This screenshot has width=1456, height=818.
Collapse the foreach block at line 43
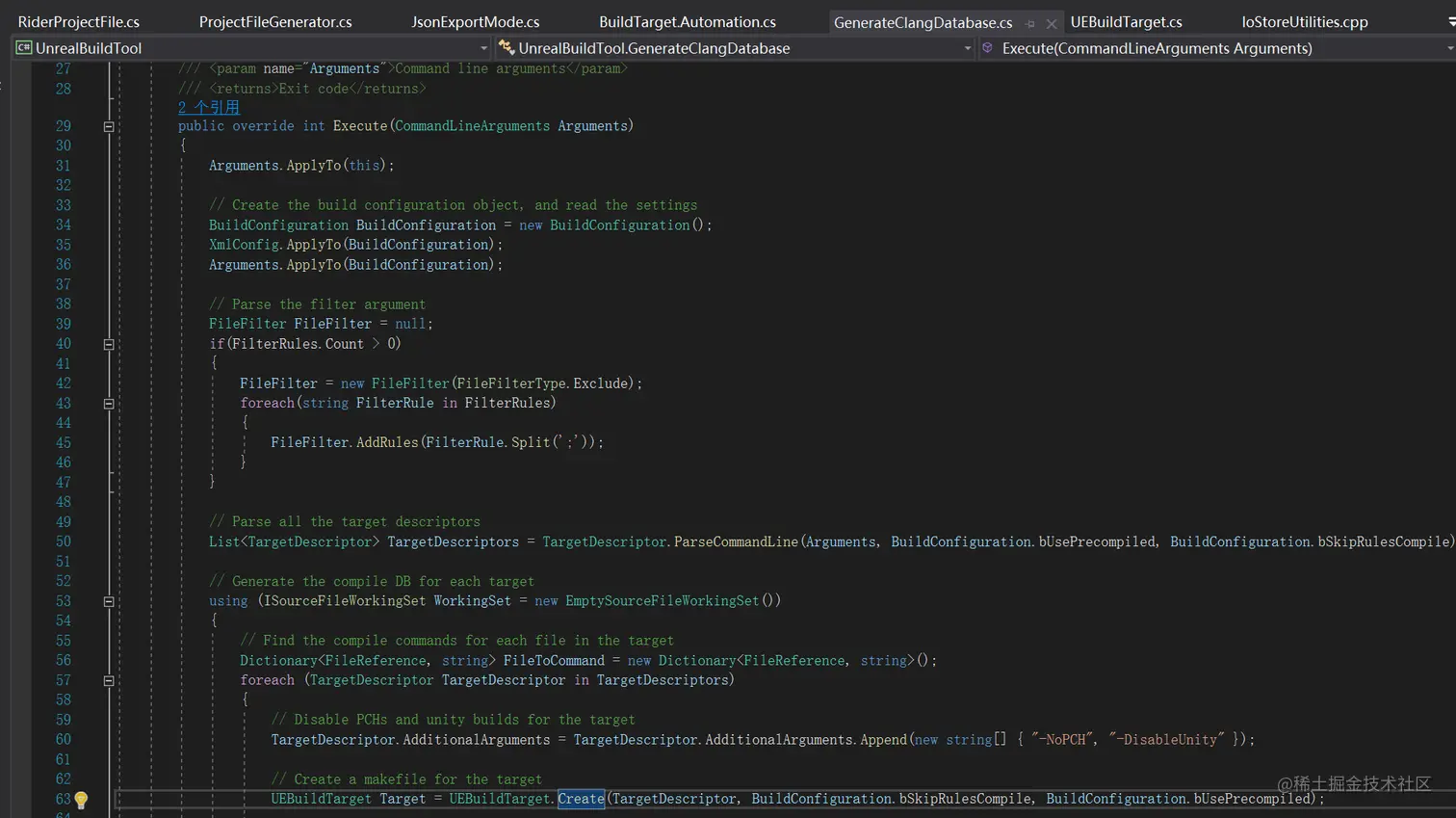[x=109, y=404]
